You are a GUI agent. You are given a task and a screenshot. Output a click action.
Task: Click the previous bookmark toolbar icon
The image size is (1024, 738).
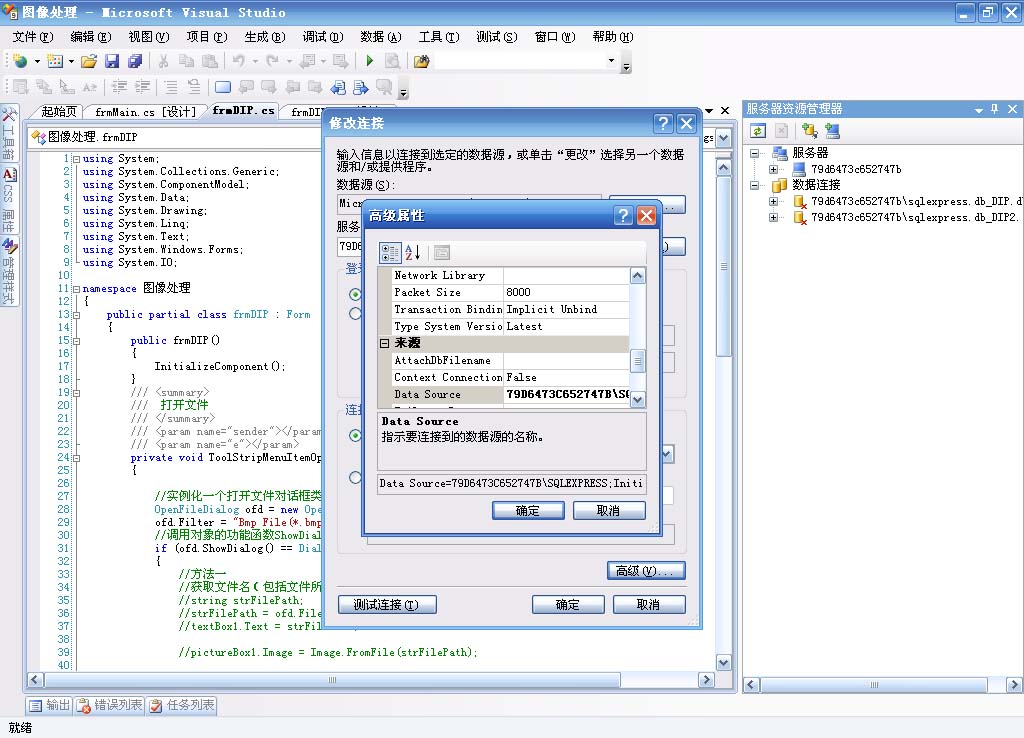tap(337, 87)
